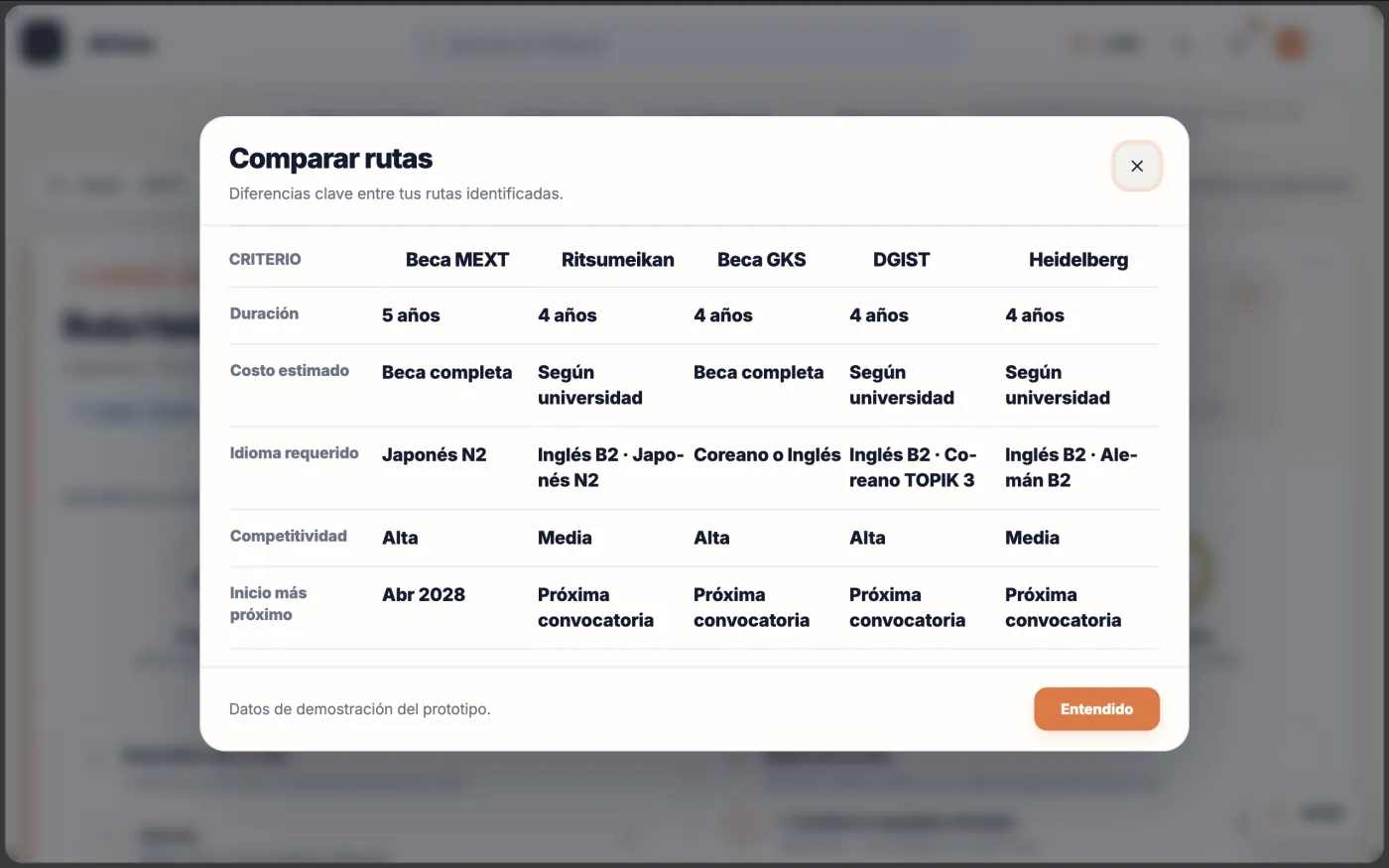Click Beca GKS 'Beca completa' cost cell

coord(758,373)
